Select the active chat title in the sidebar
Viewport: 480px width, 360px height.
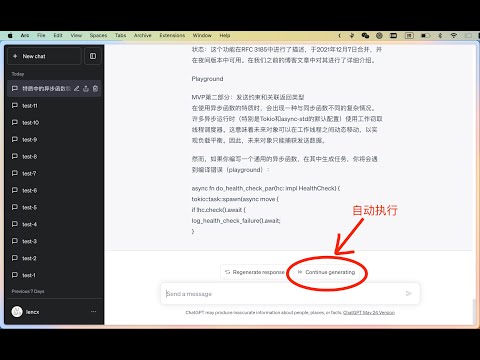[x=46, y=88]
